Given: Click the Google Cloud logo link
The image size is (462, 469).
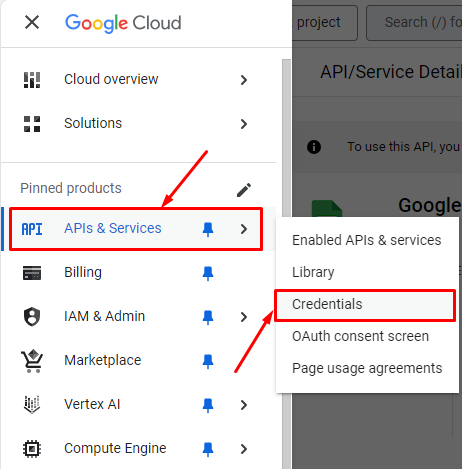Looking at the screenshot, I should 123,23.
